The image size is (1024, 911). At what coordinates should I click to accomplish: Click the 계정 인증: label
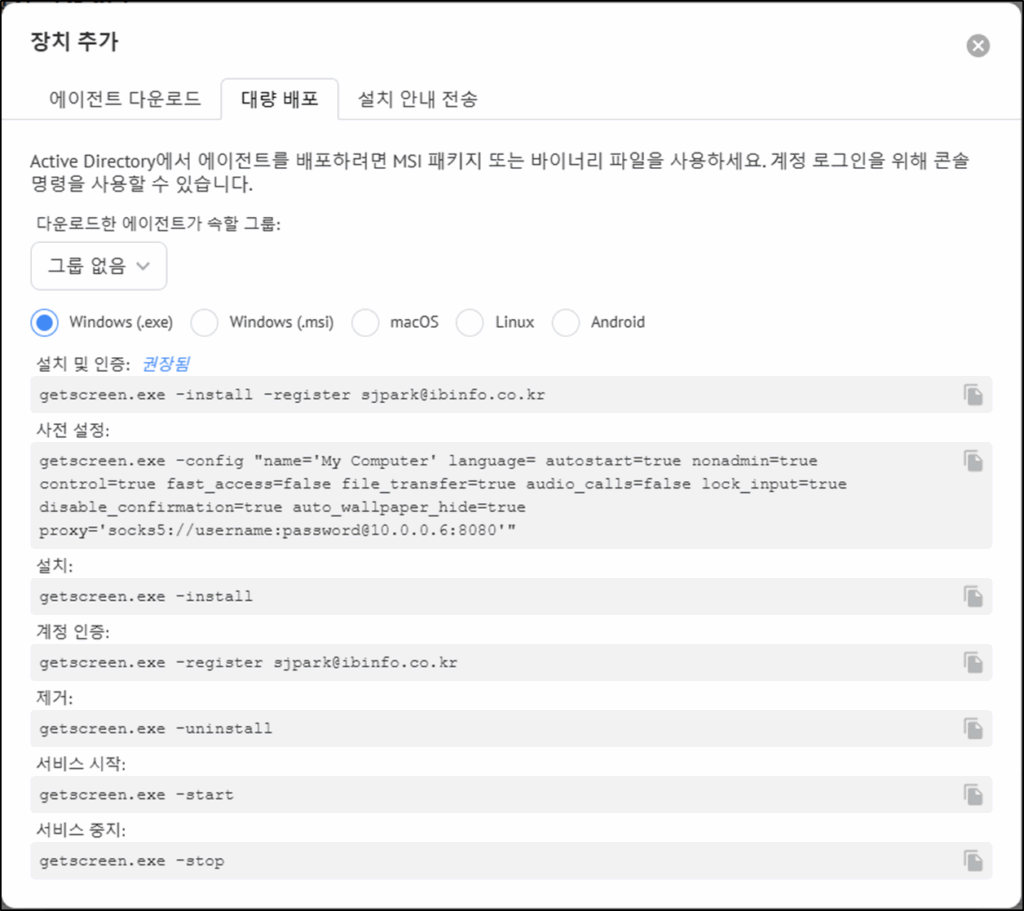pos(72,631)
